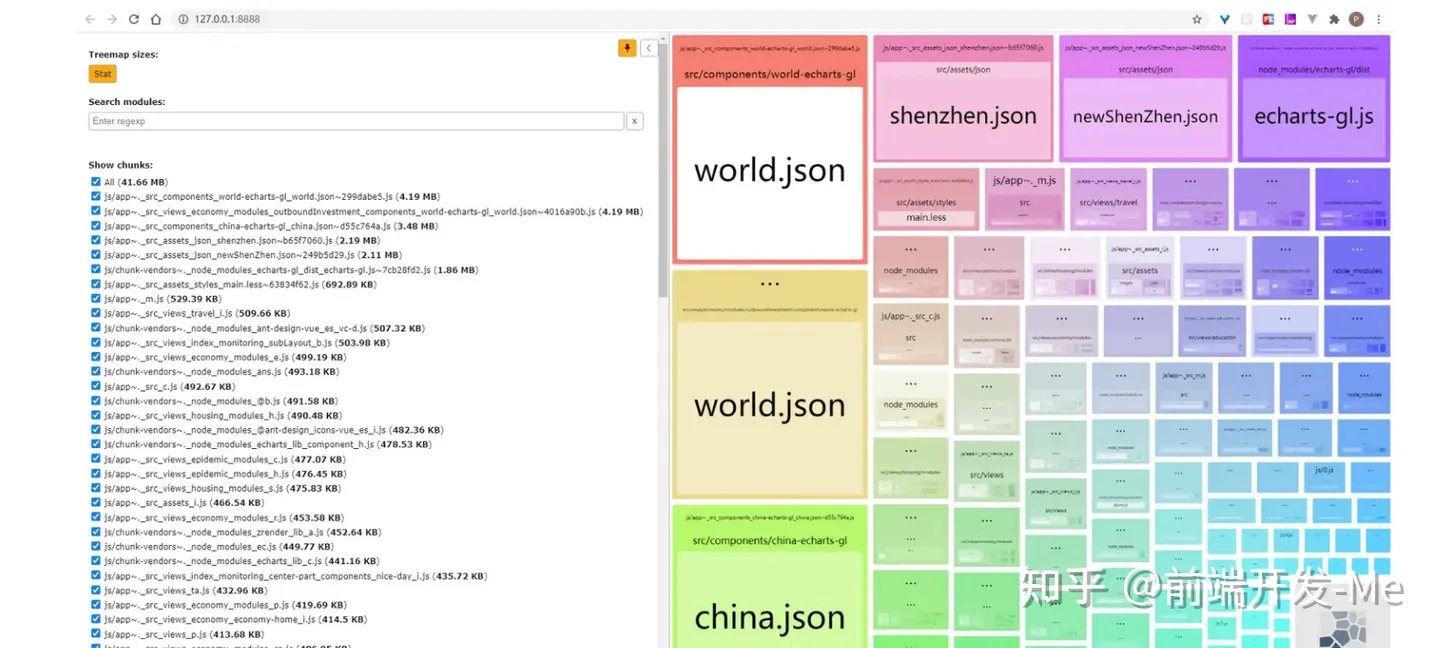Reload the current page
The image size is (1440, 648).
[134, 19]
